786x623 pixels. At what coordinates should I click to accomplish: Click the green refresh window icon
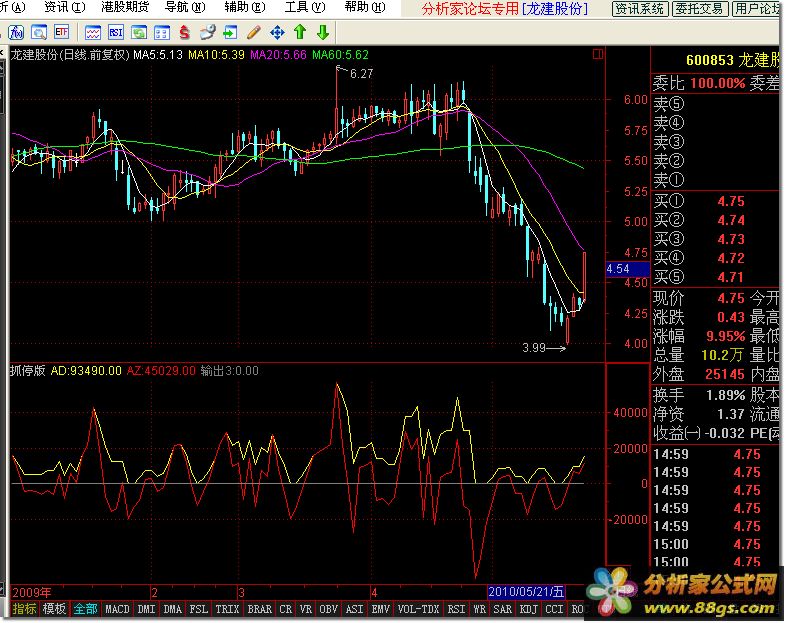point(139,33)
